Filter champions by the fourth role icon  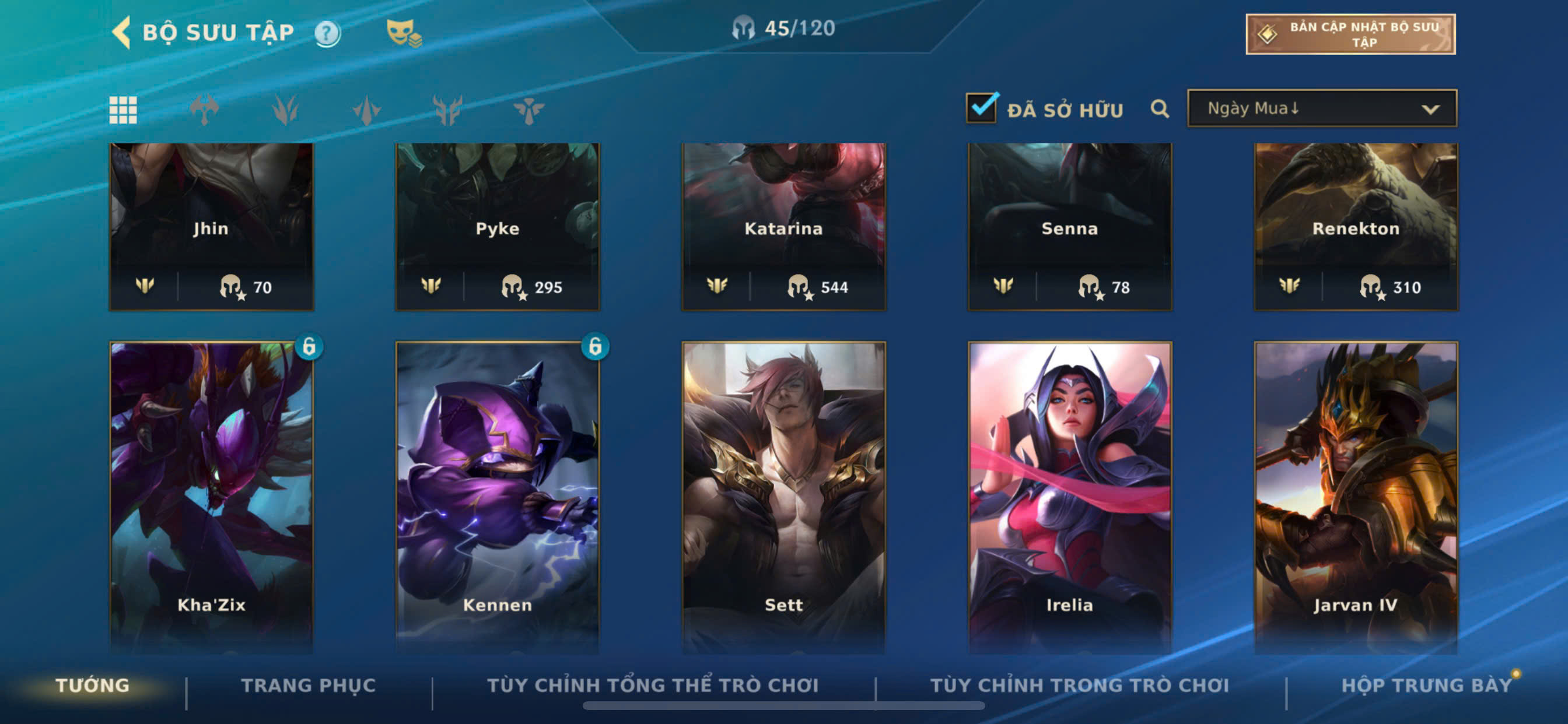[447, 110]
